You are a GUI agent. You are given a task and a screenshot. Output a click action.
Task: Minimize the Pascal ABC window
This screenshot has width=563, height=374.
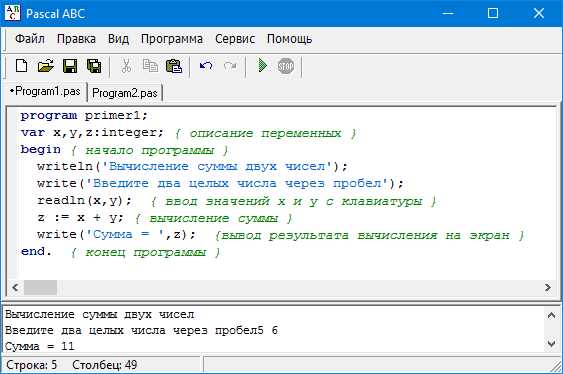click(448, 13)
